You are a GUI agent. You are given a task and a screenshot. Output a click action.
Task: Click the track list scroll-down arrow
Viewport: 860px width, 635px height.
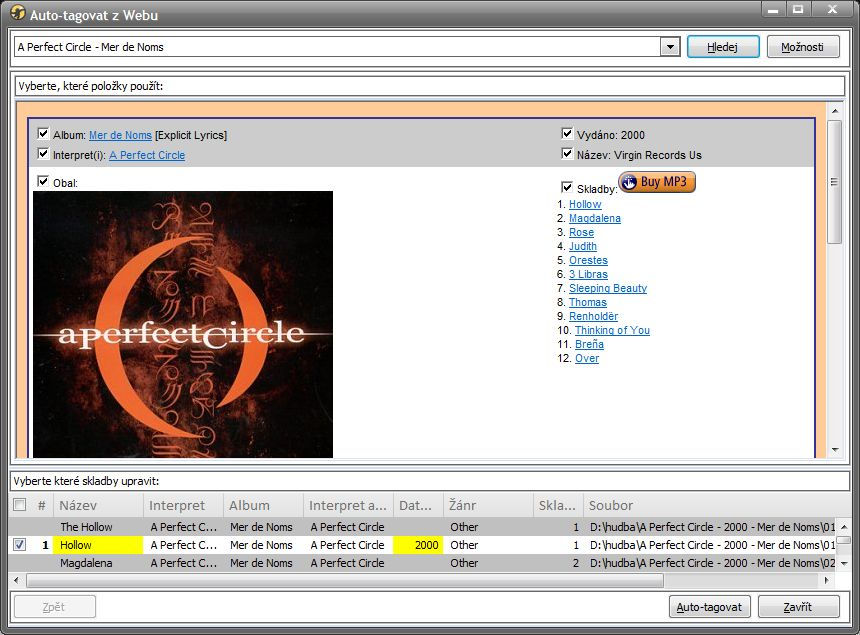pos(844,563)
